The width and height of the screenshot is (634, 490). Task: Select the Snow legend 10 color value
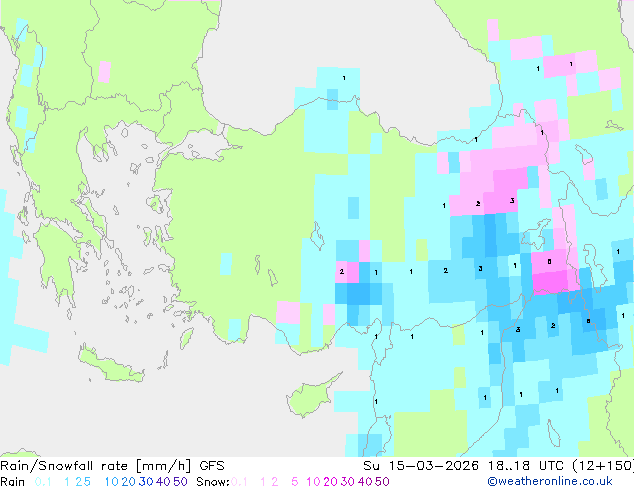click(x=313, y=482)
